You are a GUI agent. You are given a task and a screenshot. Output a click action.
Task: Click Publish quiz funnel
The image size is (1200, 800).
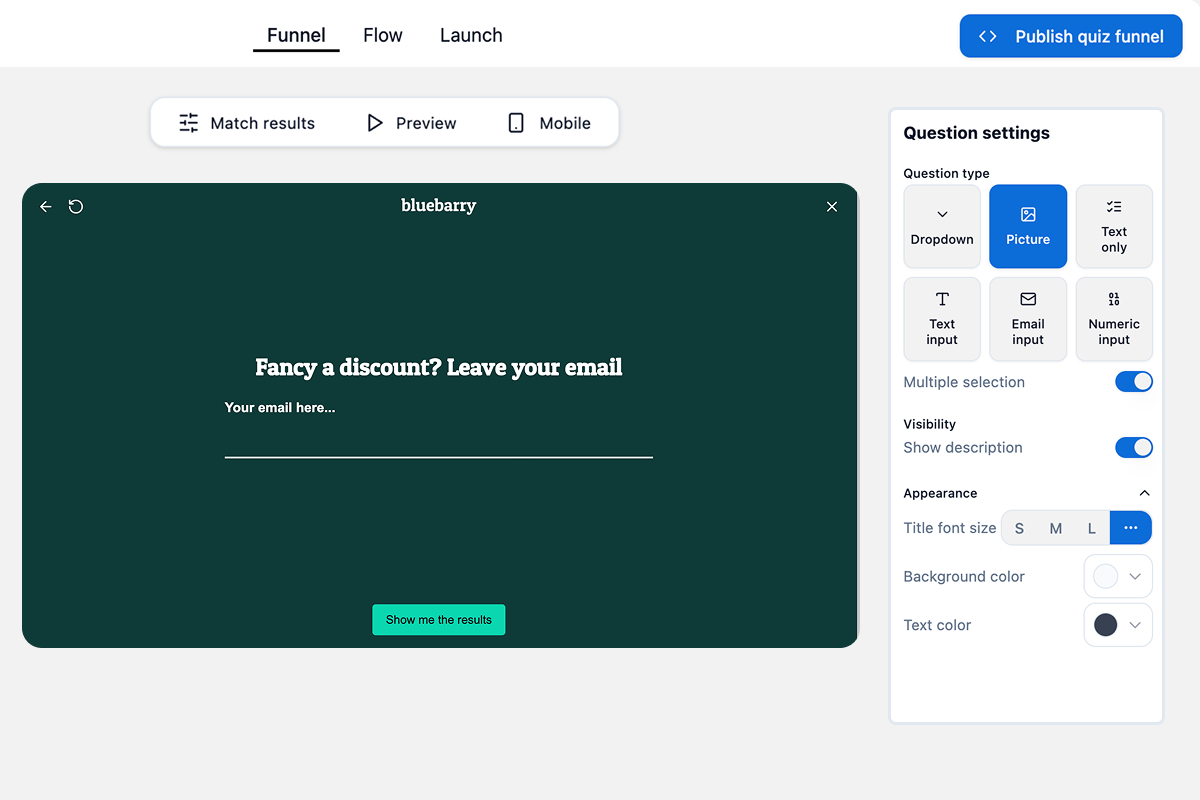click(x=1070, y=35)
